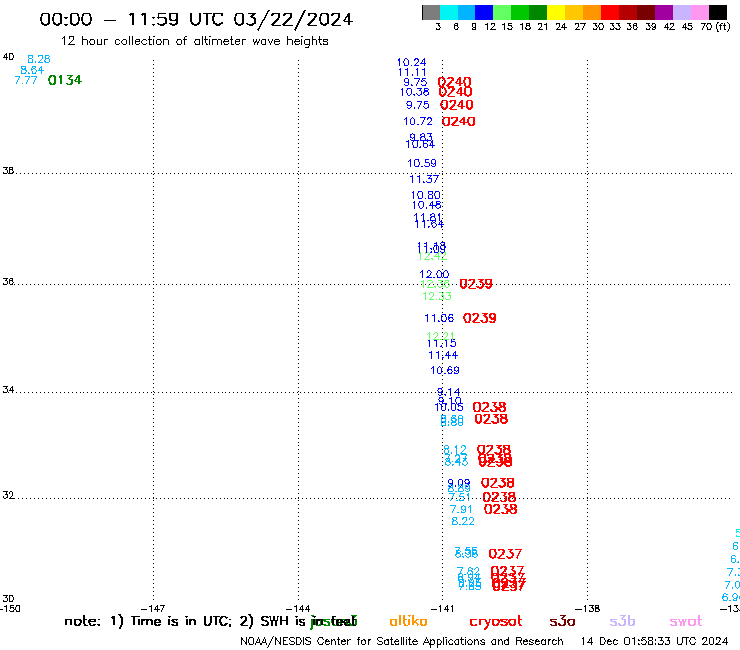Select the NOAA/NESDIS Center credit line
740x650 pixels.
pyautogui.click(x=402, y=642)
